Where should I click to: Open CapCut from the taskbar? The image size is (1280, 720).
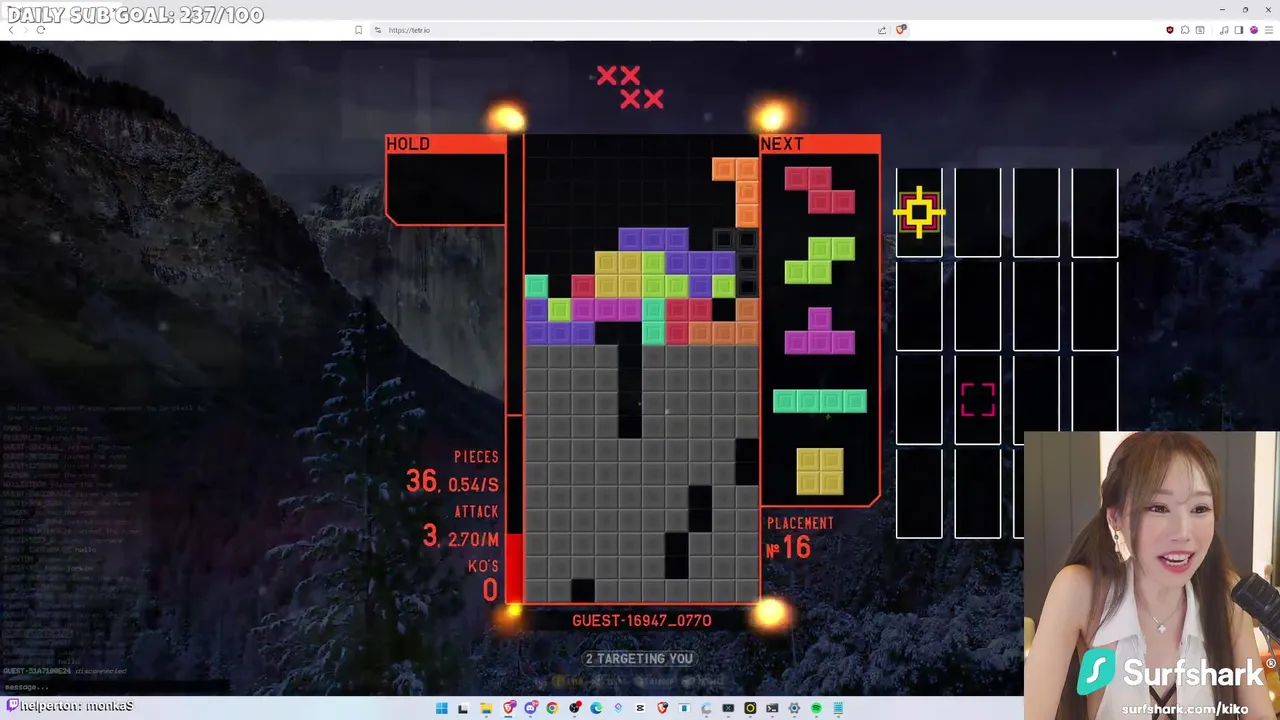point(641,709)
